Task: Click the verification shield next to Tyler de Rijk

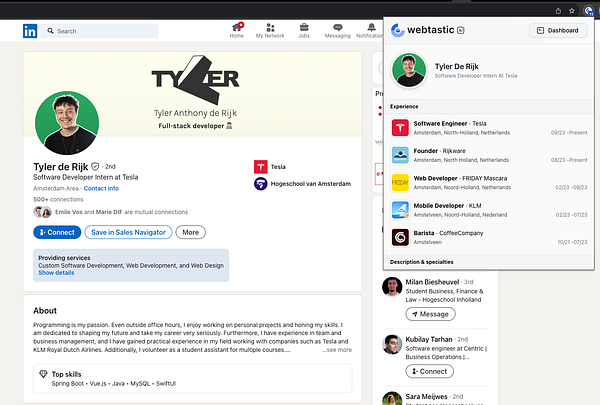Action: pos(95,167)
